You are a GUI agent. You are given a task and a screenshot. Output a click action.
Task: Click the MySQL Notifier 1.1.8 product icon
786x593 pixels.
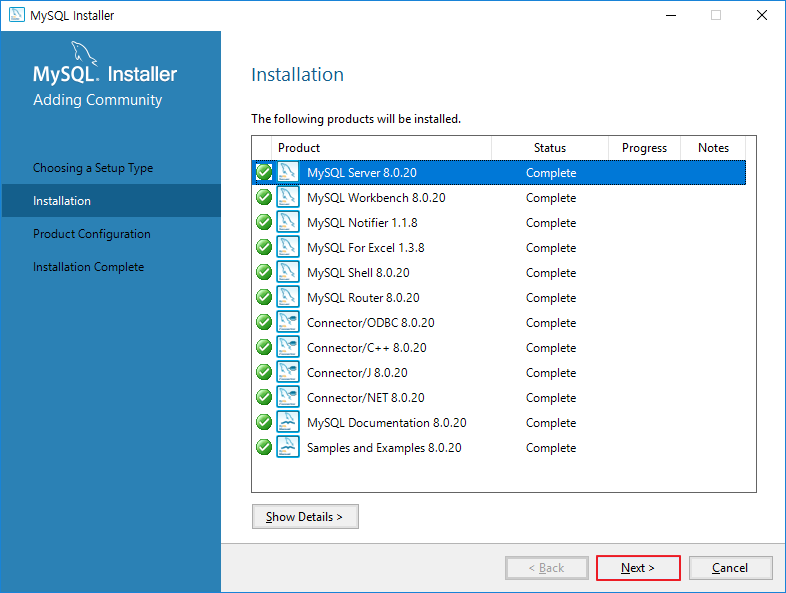click(288, 223)
